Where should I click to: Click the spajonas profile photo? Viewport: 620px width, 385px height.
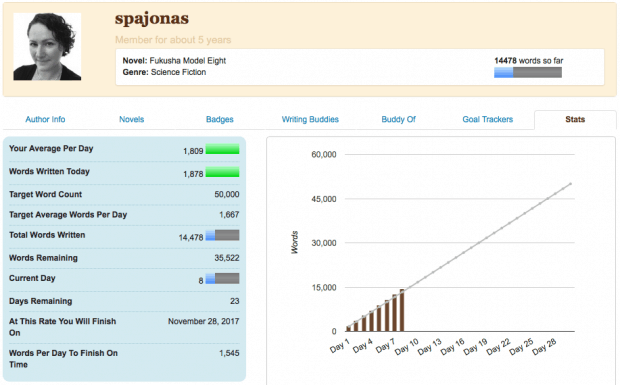47,47
